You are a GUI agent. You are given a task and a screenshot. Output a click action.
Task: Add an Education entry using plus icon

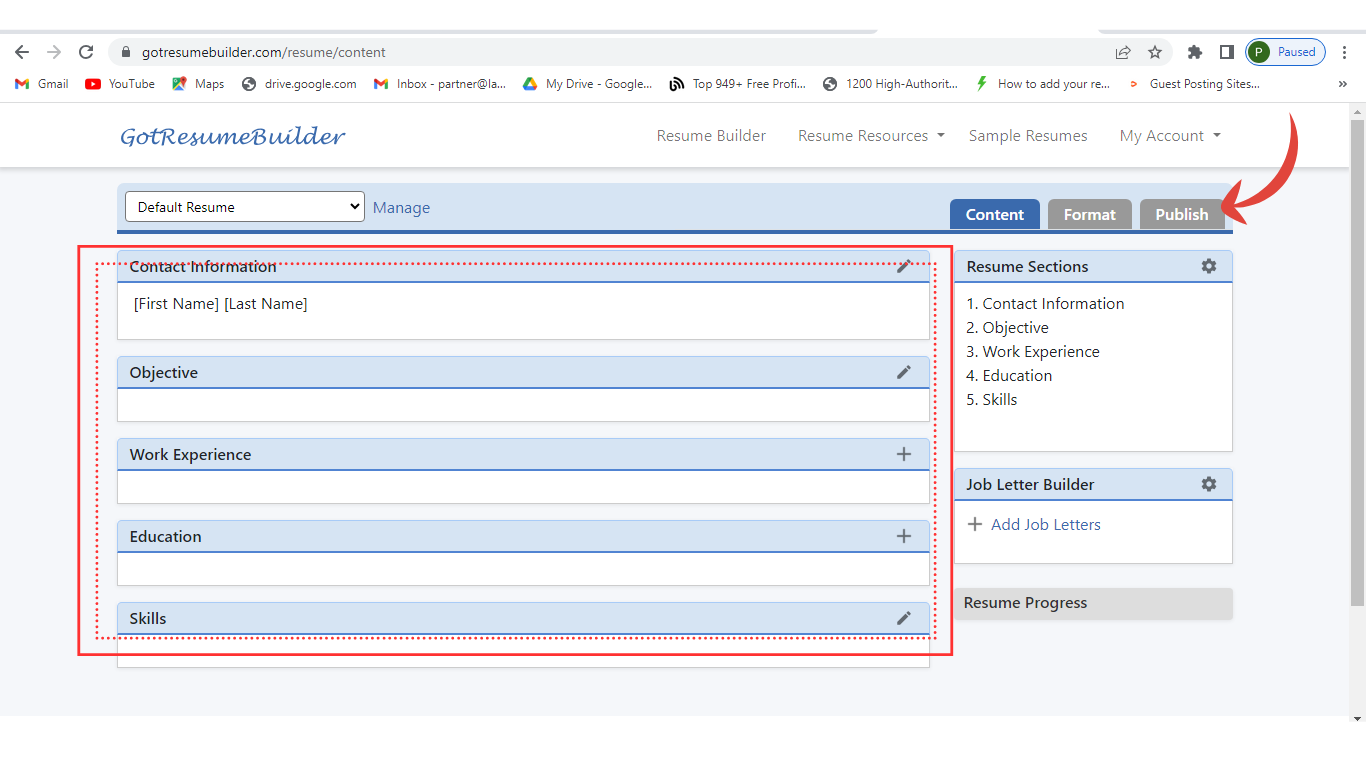903,536
